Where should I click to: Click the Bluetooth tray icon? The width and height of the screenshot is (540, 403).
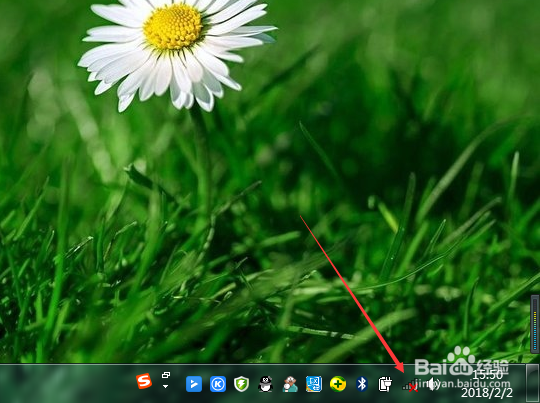coord(362,384)
